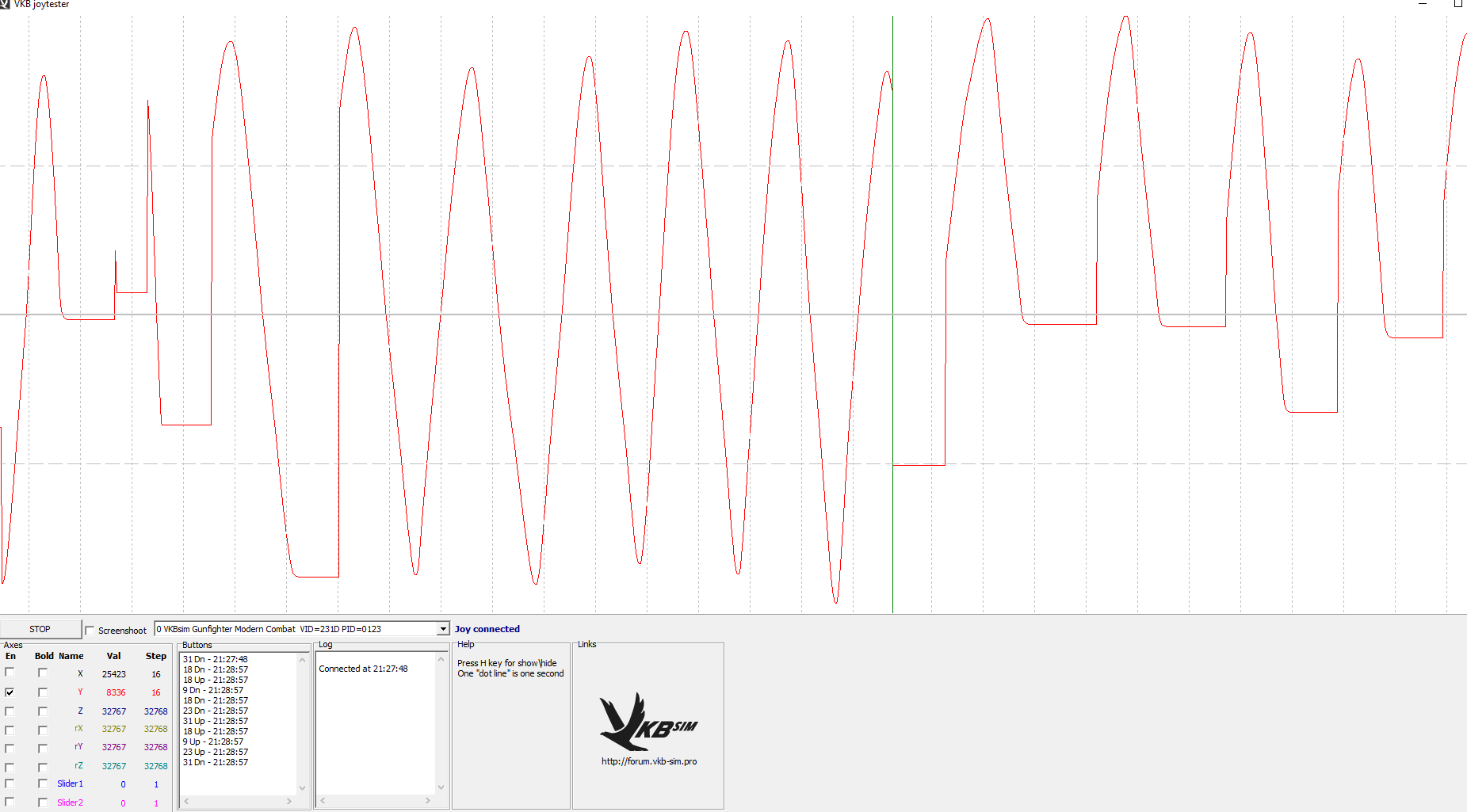Select the '9 Dn - 21:28:57' button entry

click(213, 690)
